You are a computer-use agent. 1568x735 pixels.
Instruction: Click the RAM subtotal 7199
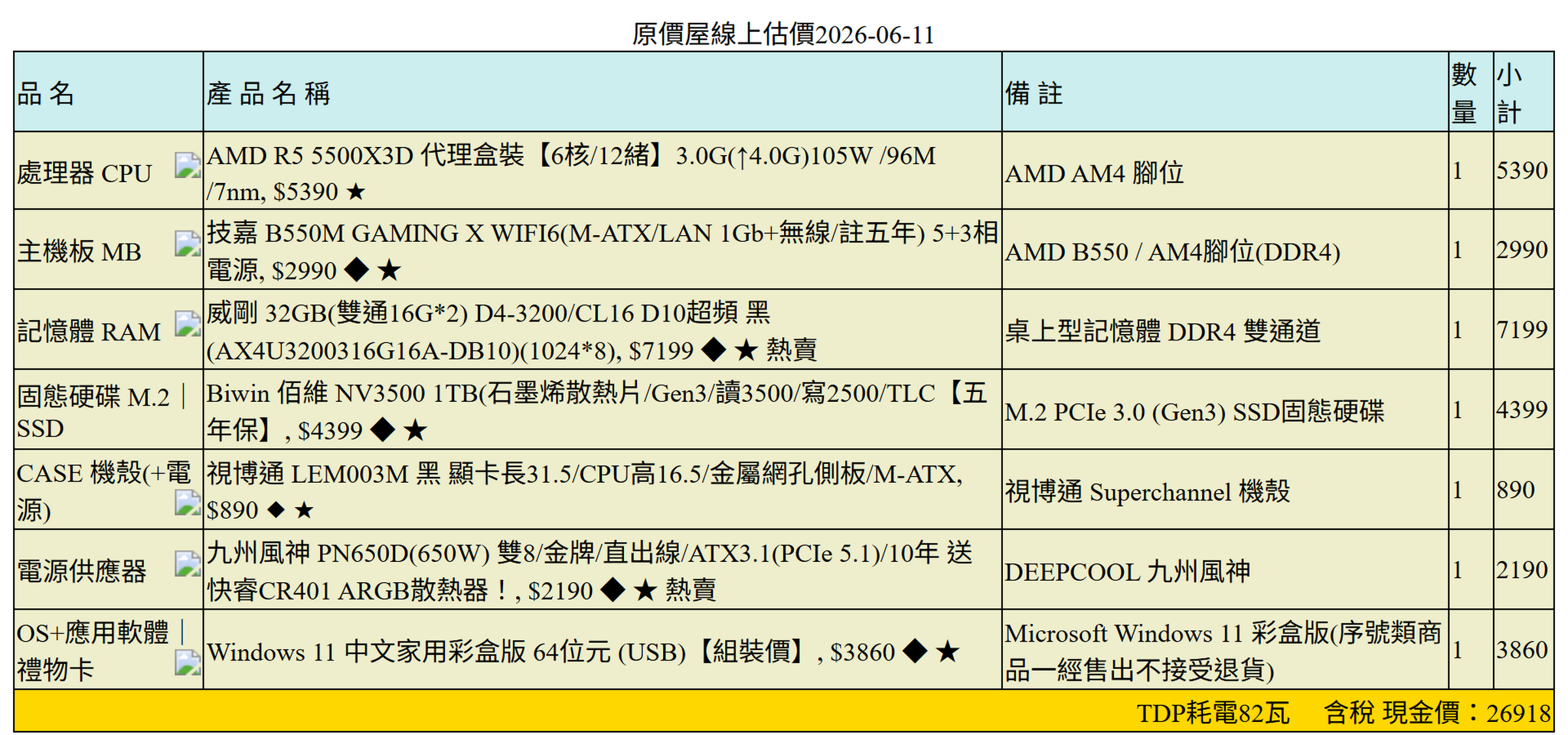click(1522, 329)
